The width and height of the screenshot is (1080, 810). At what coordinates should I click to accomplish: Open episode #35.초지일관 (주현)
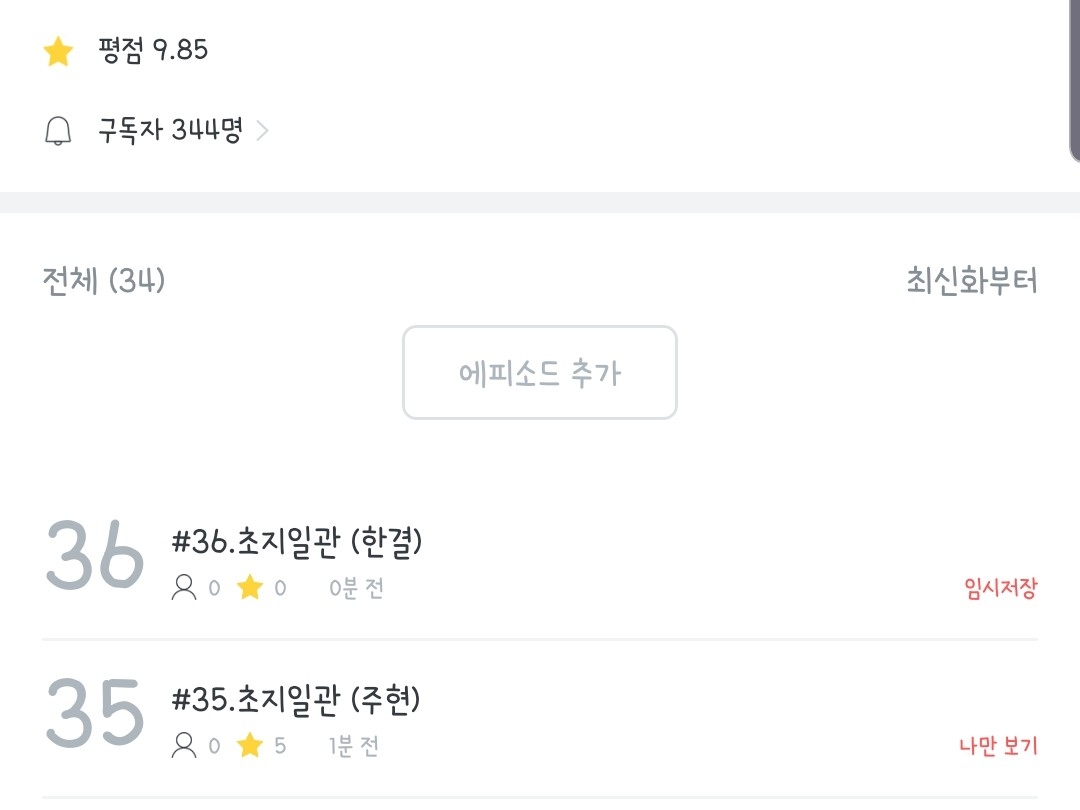tap(296, 700)
